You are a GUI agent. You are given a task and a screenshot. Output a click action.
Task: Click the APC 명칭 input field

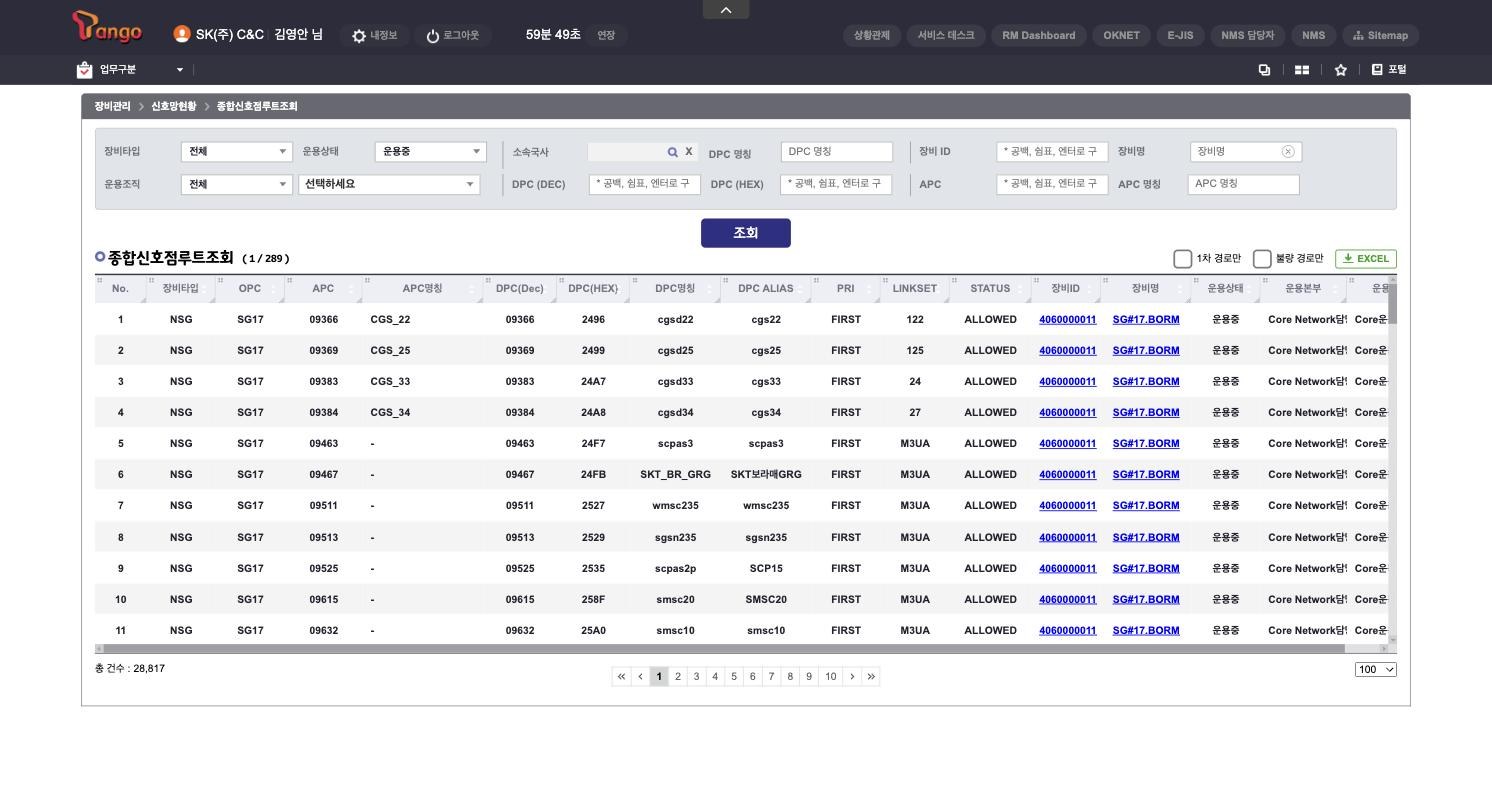(1244, 184)
